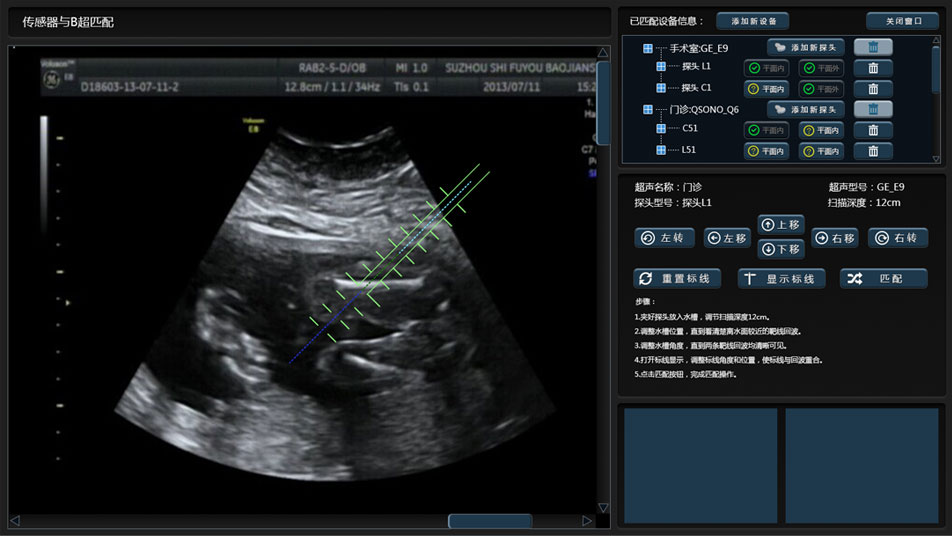Toggle 平面内 status for 探头 C1

[x=766, y=89]
